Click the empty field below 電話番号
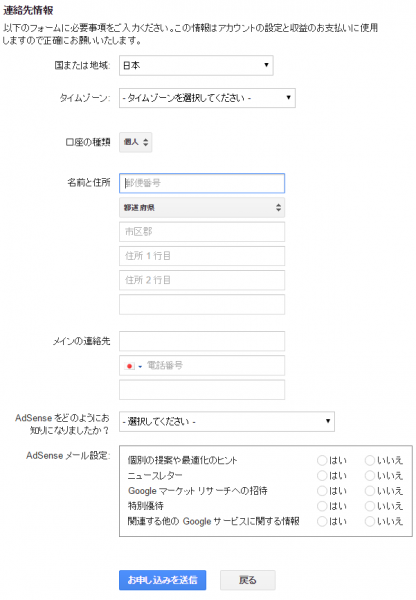The height and width of the screenshot is (600, 416). point(202,390)
